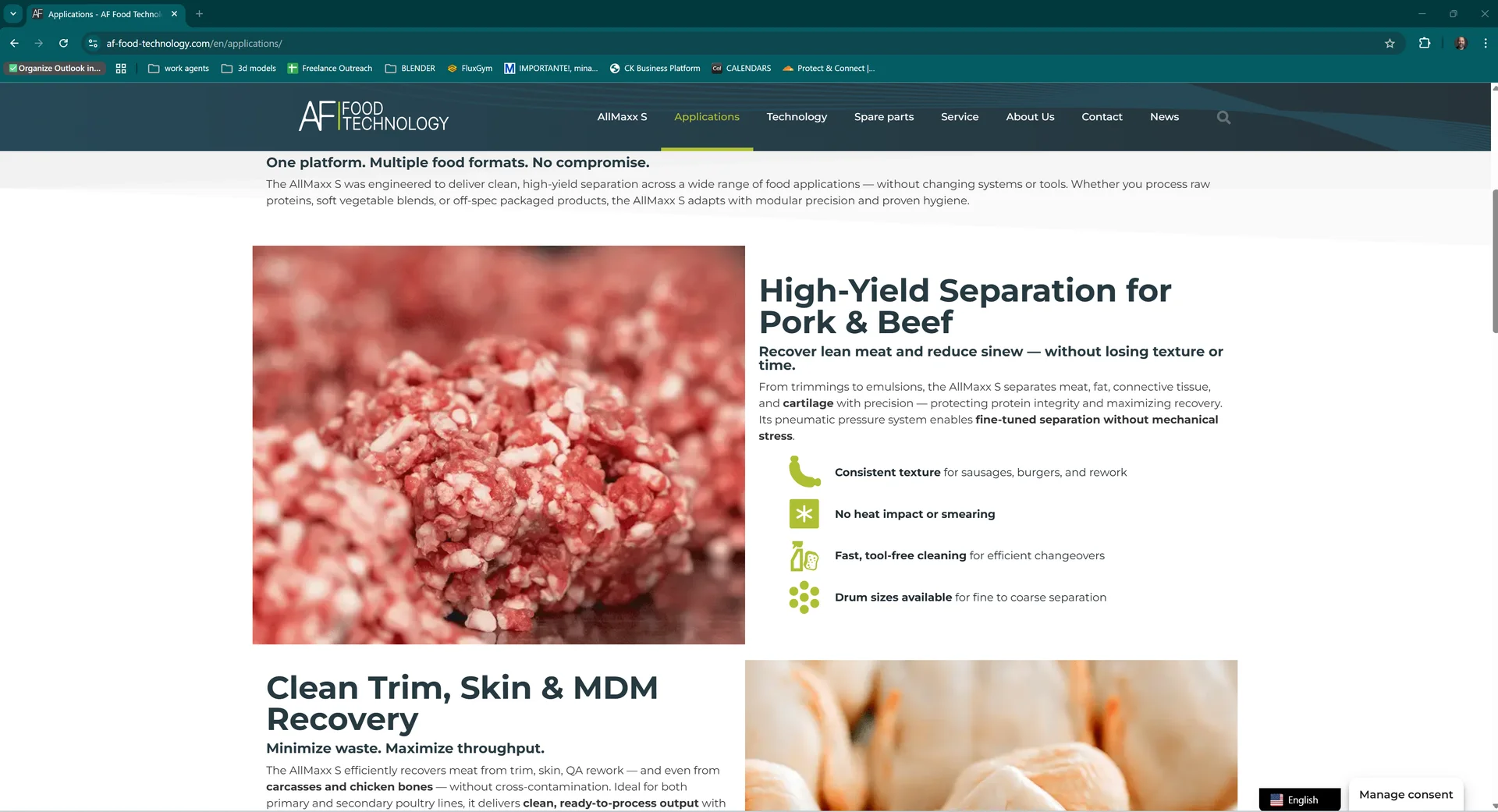Click the browser forward arrow
The width and height of the screenshot is (1498, 812).
[x=39, y=44]
